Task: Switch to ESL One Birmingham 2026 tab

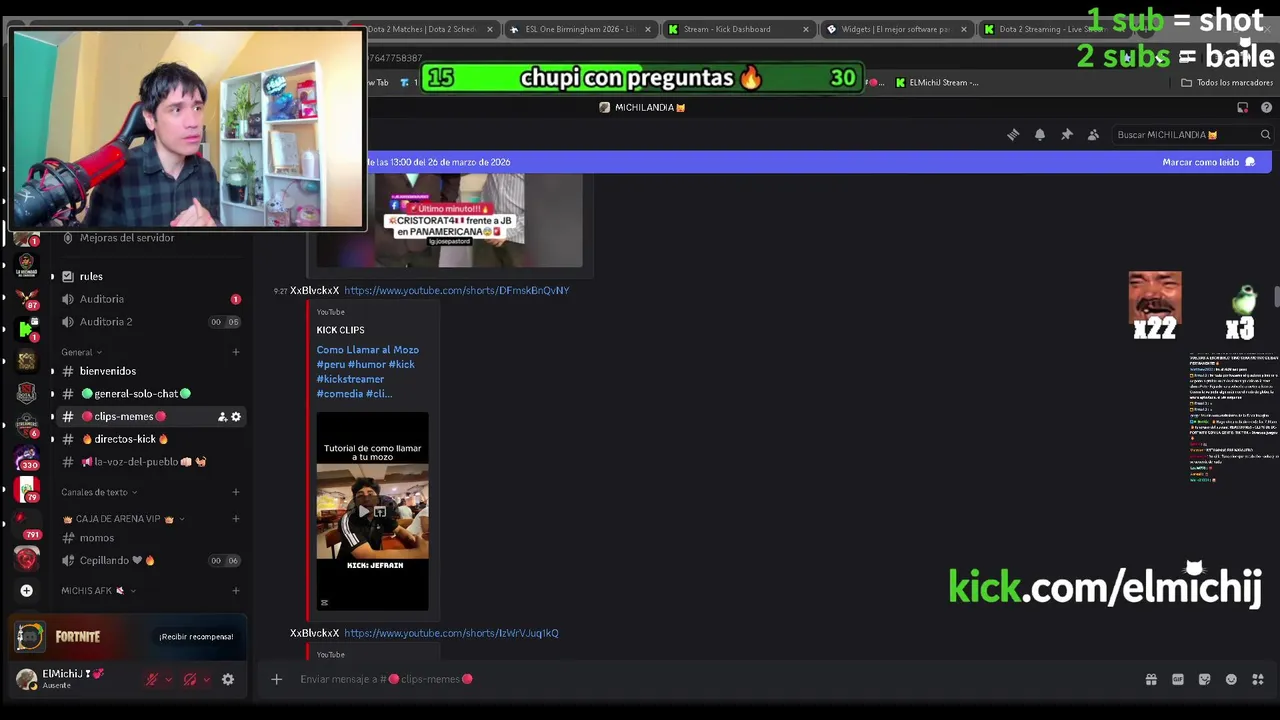Action: click(580, 29)
